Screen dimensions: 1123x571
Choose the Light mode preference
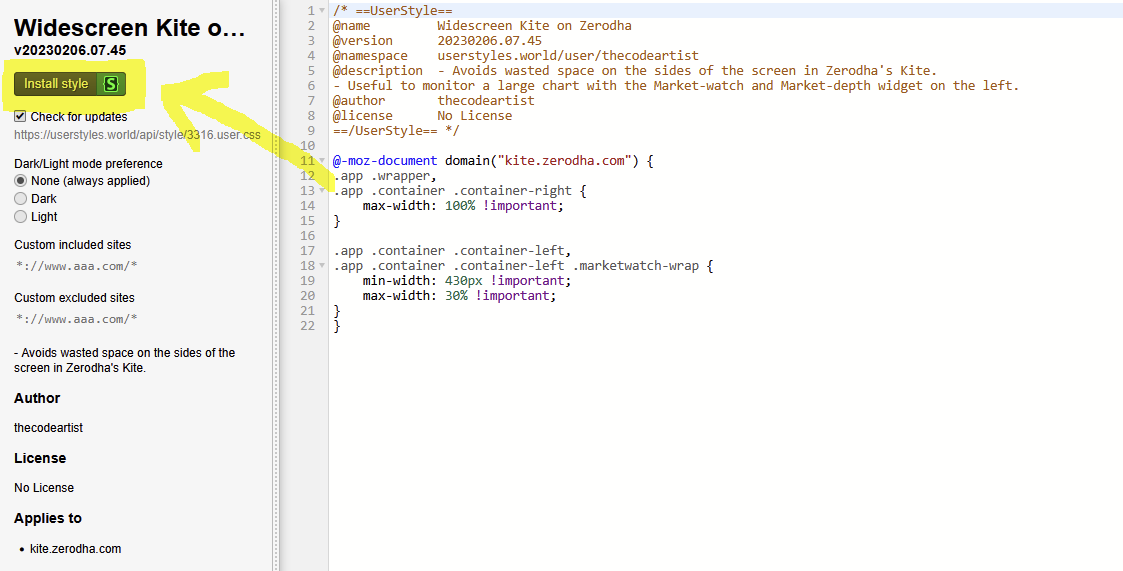(20, 217)
